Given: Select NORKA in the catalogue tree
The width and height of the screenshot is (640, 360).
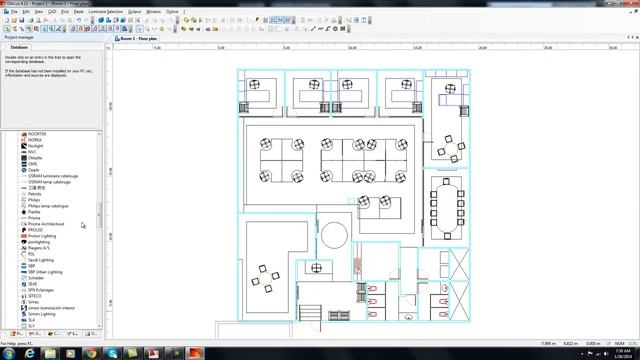Looking at the screenshot, I should [x=35, y=140].
